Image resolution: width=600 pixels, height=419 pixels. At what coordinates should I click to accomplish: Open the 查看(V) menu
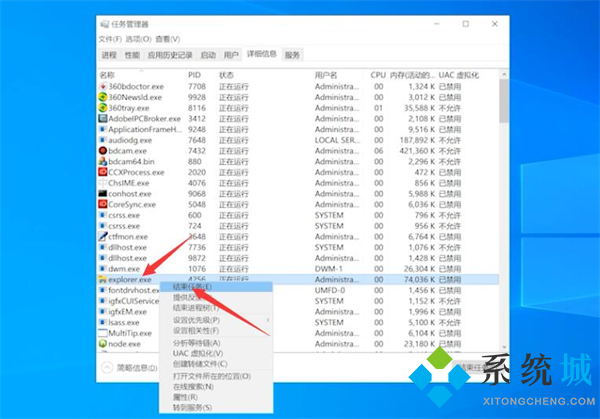(x=168, y=39)
